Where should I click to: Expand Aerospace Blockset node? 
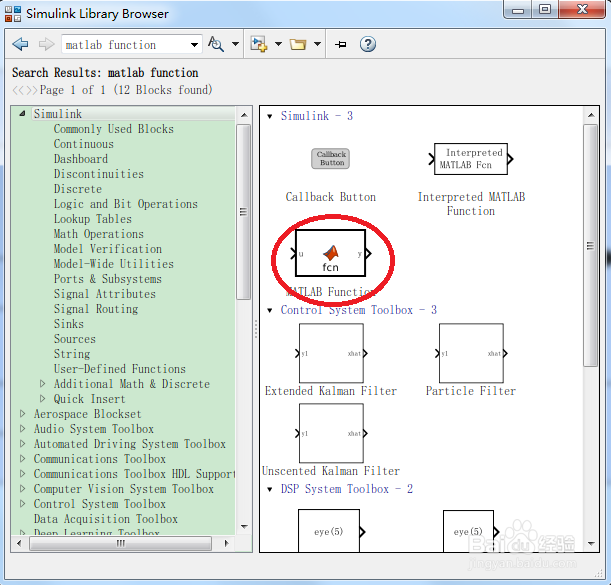(x=23, y=414)
